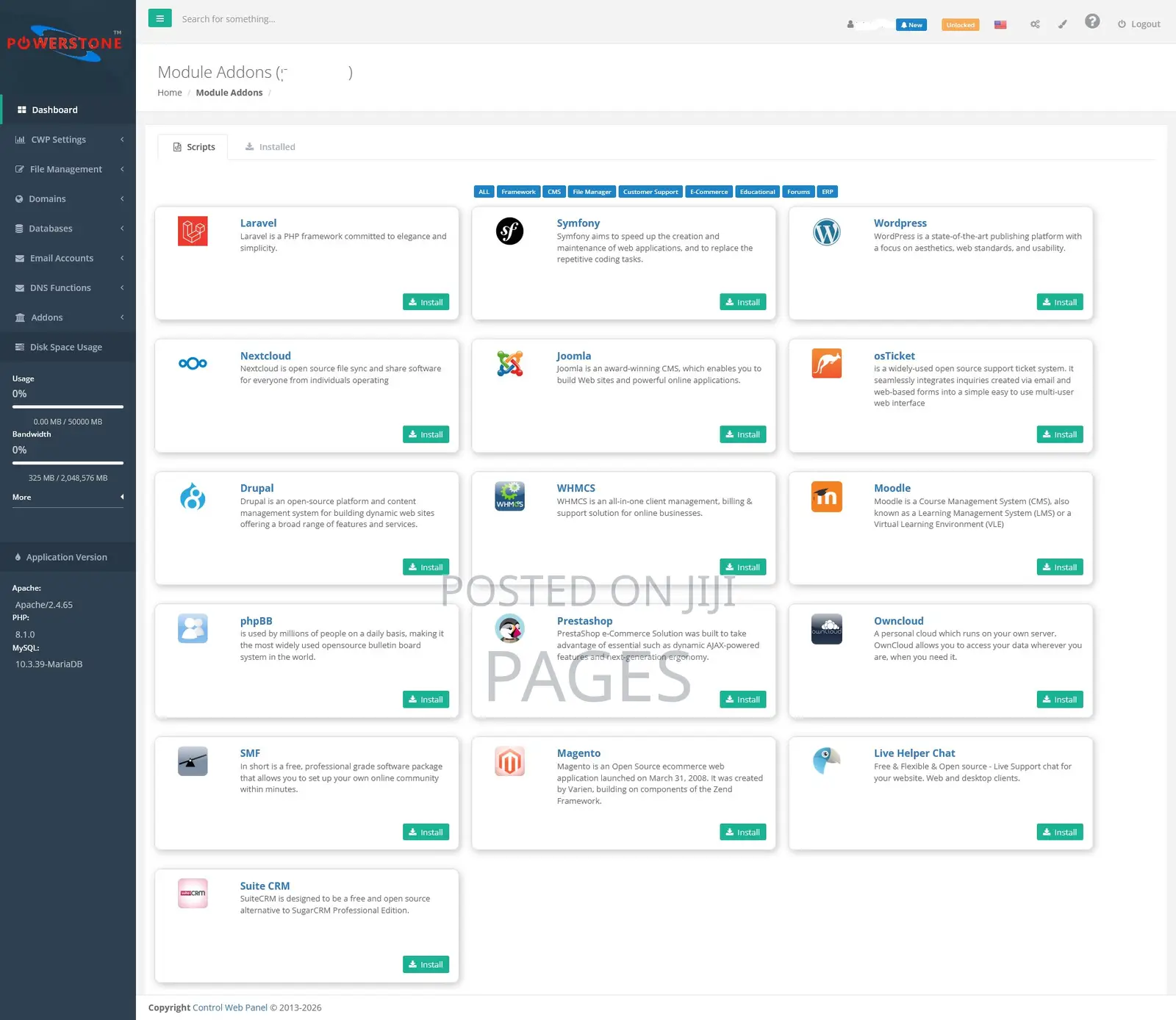Expand the Databases sidebar menu
Viewport: 1176px width, 1020px height.
click(68, 229)
